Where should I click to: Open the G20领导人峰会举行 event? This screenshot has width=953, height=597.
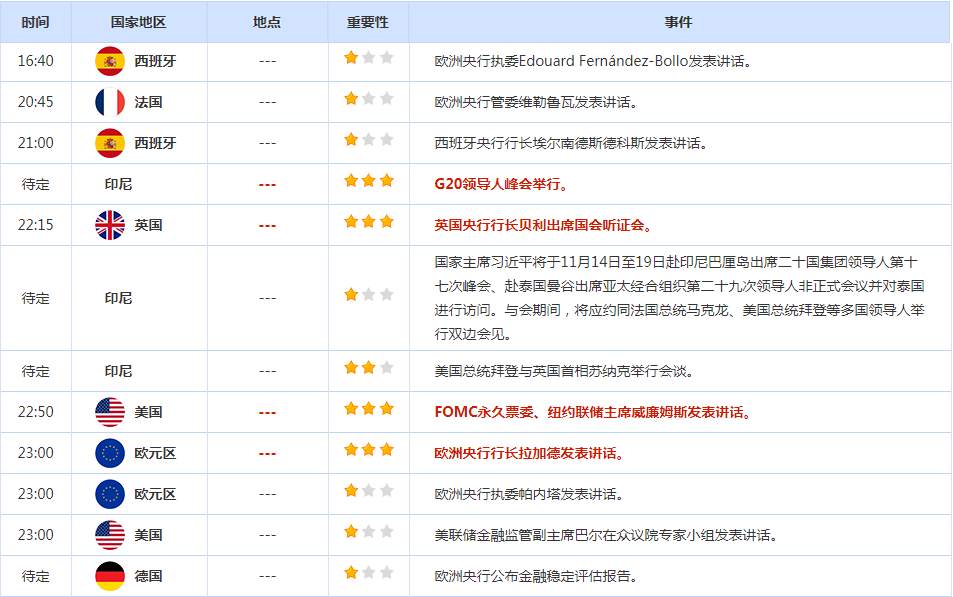[x=501, y=184]
